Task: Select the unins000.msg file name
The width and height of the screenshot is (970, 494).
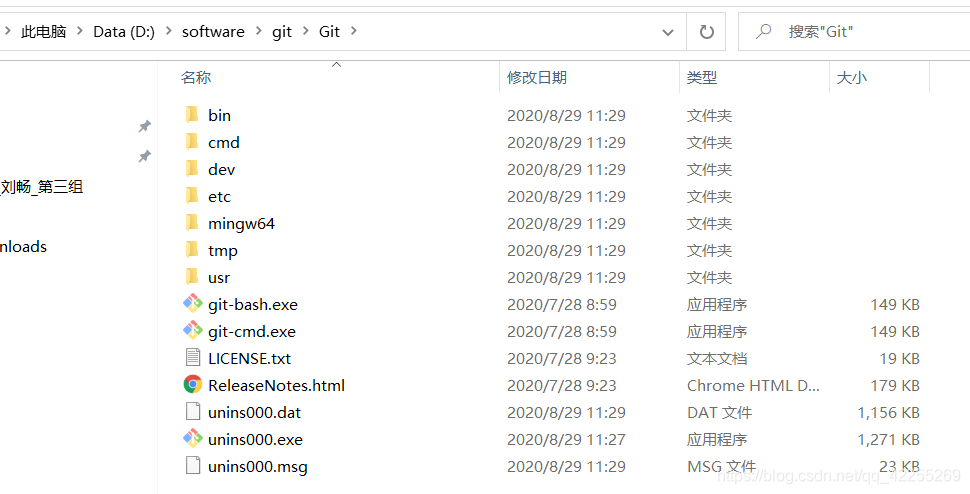Action: pos(258,467)
